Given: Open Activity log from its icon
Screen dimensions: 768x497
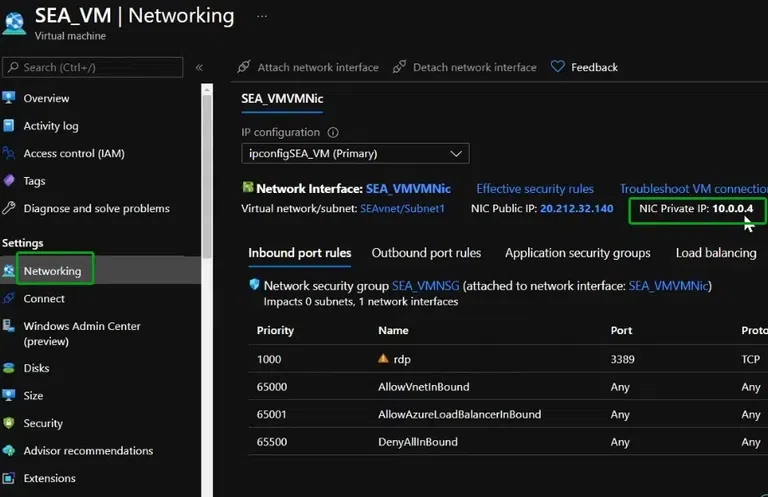Looking at the screenshot, I should click(x=10, y=126).
